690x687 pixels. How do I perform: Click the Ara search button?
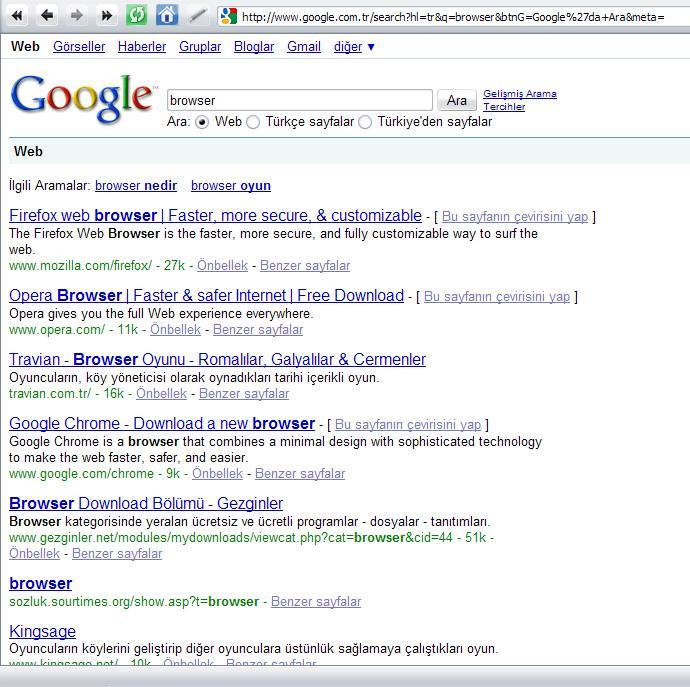click(457, 100)
